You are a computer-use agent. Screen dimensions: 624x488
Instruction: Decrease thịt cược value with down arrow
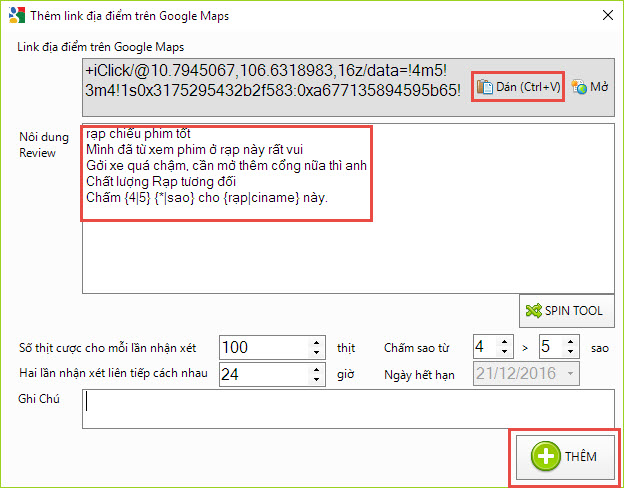click(x=316, y=353)
